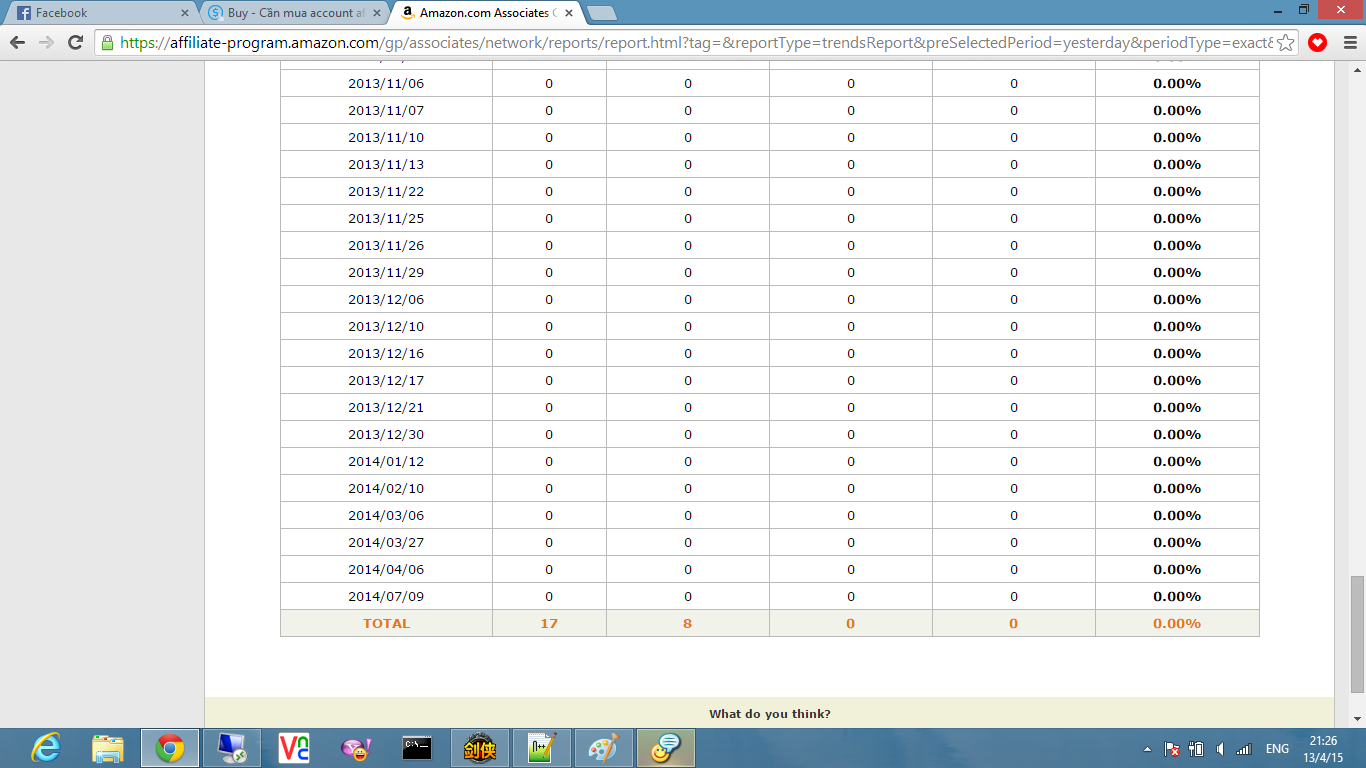Open Paint from the taskbar
The width and height of the screenshot is (1366, 768).
[x=604, y=748]
